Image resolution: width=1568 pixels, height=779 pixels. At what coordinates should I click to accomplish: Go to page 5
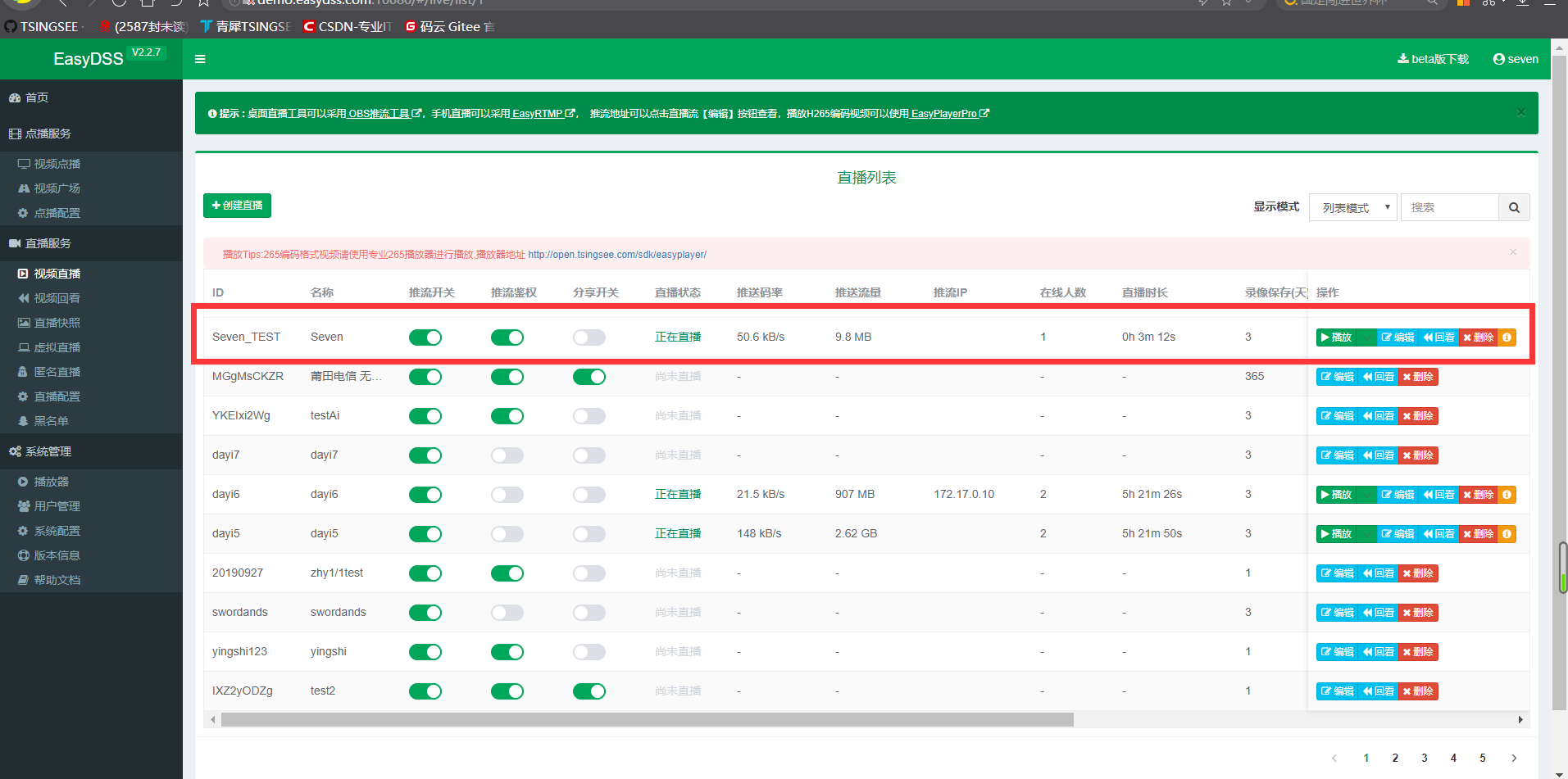click(x=1483, y=758)
